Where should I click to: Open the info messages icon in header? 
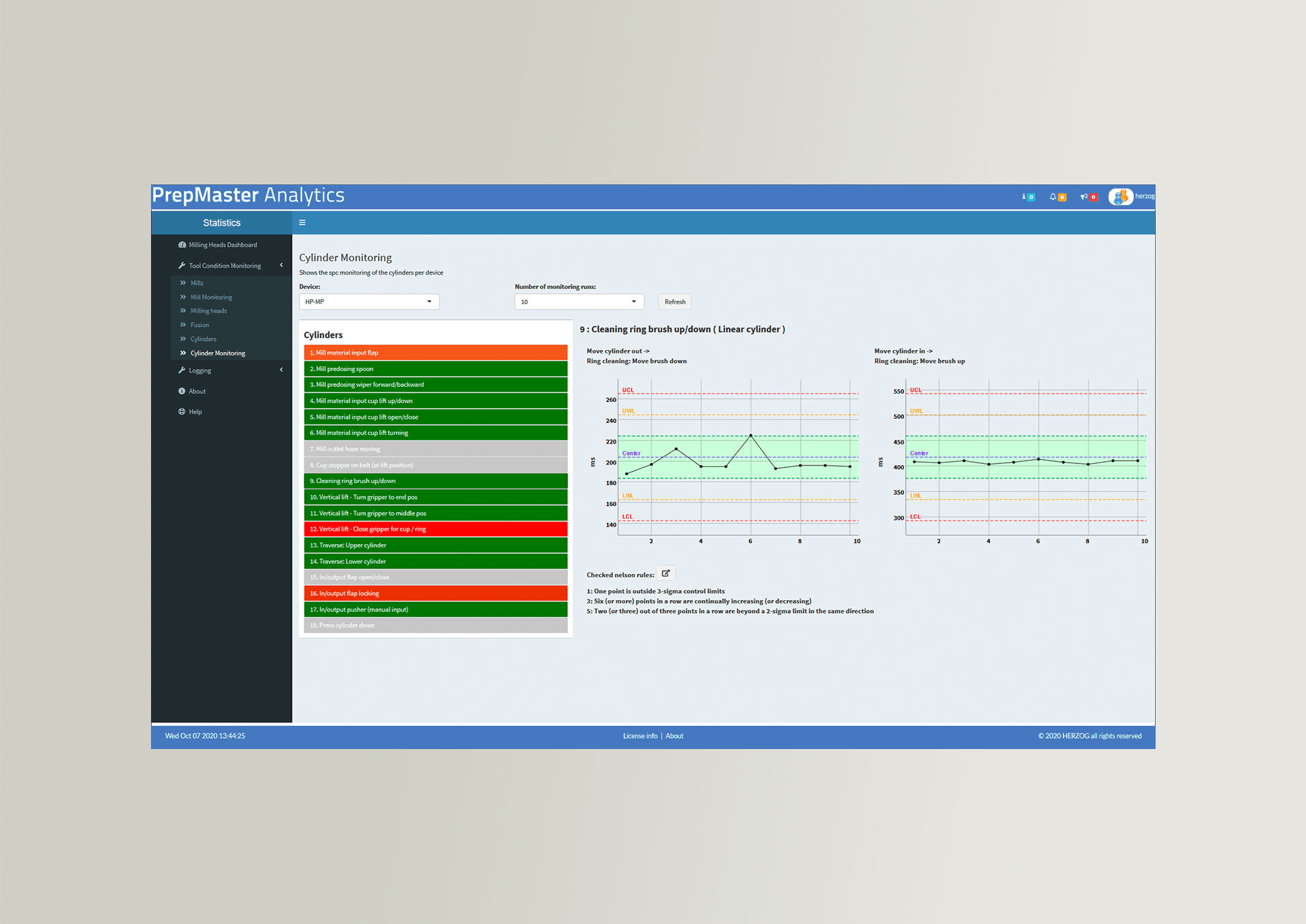point(1028,197)
